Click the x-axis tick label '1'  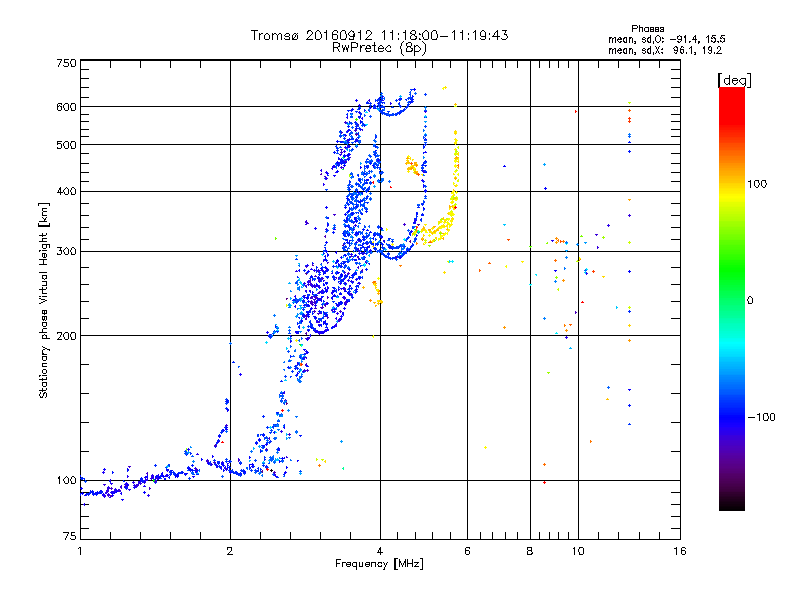[80, 551]
